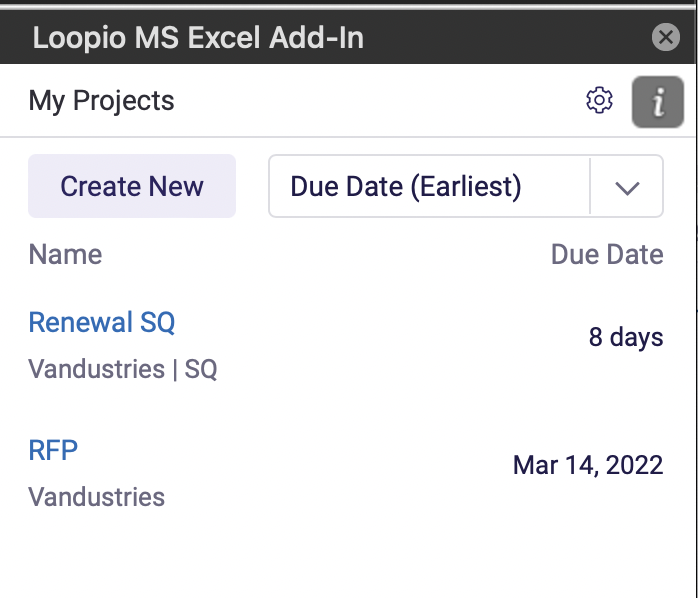Click the info icon button
The image size is (698, 598).
657,102
